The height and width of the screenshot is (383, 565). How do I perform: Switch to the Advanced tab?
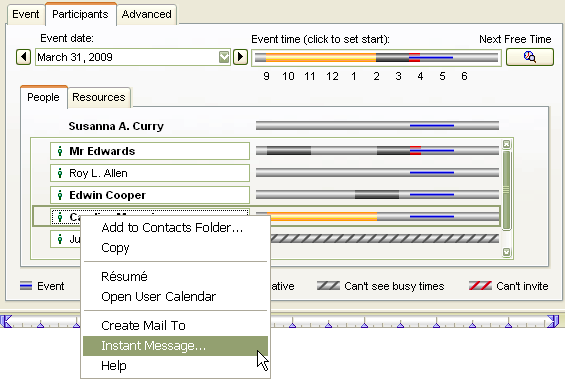point(146,14)
